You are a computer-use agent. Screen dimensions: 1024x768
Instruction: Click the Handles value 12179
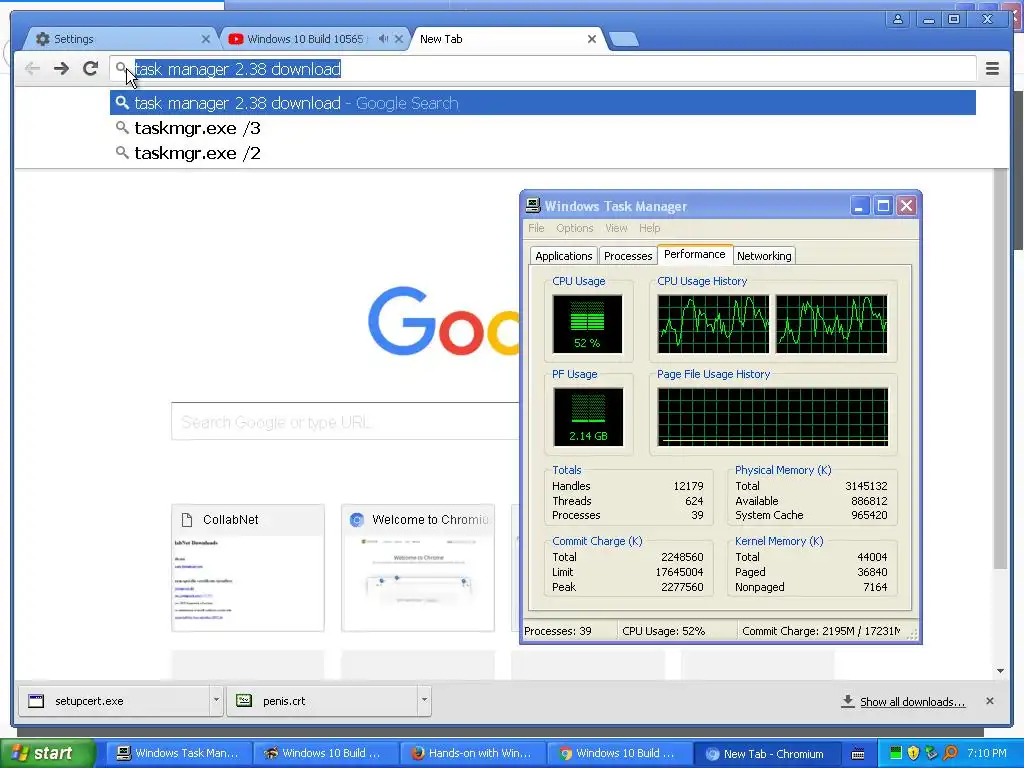click(x=688, y=486)
